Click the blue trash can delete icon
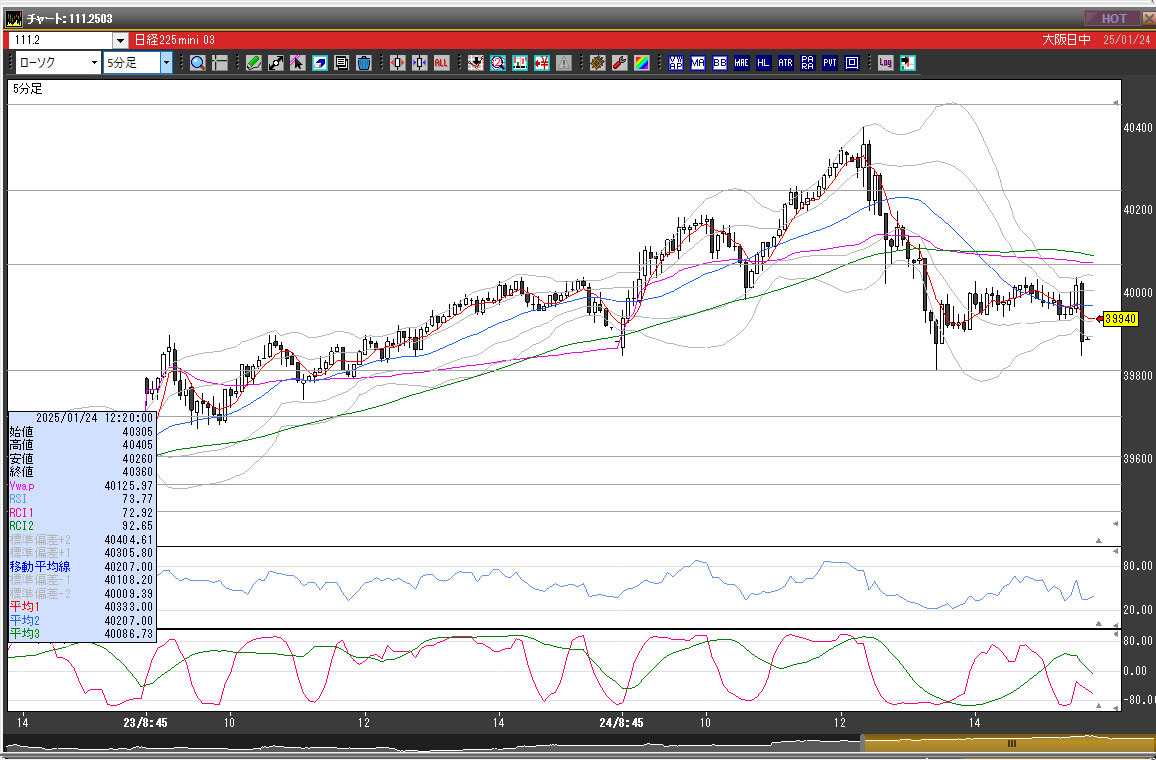The width and height of the screenshot is (1156, 760). (x=364, y=63)
